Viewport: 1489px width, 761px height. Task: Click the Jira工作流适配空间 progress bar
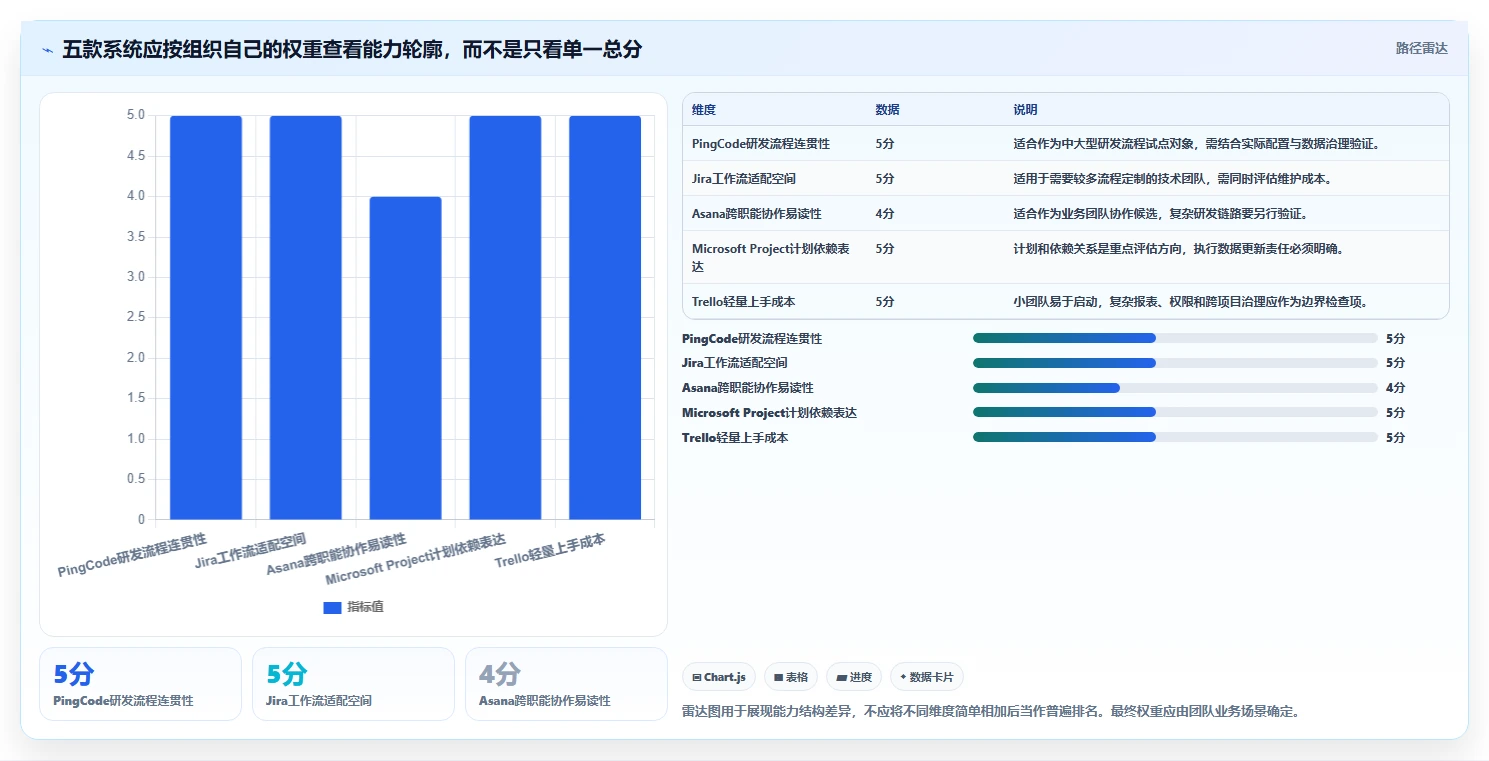[1175, 363]
